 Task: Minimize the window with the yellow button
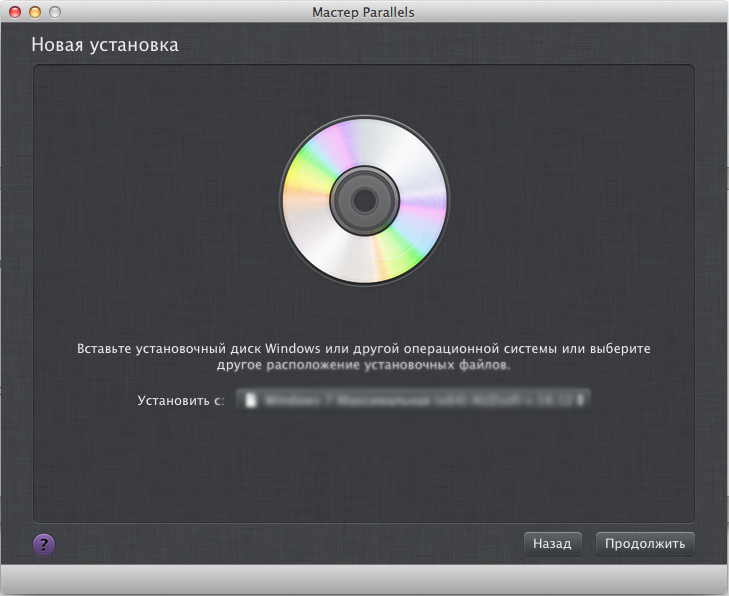(x=35, y=11)
